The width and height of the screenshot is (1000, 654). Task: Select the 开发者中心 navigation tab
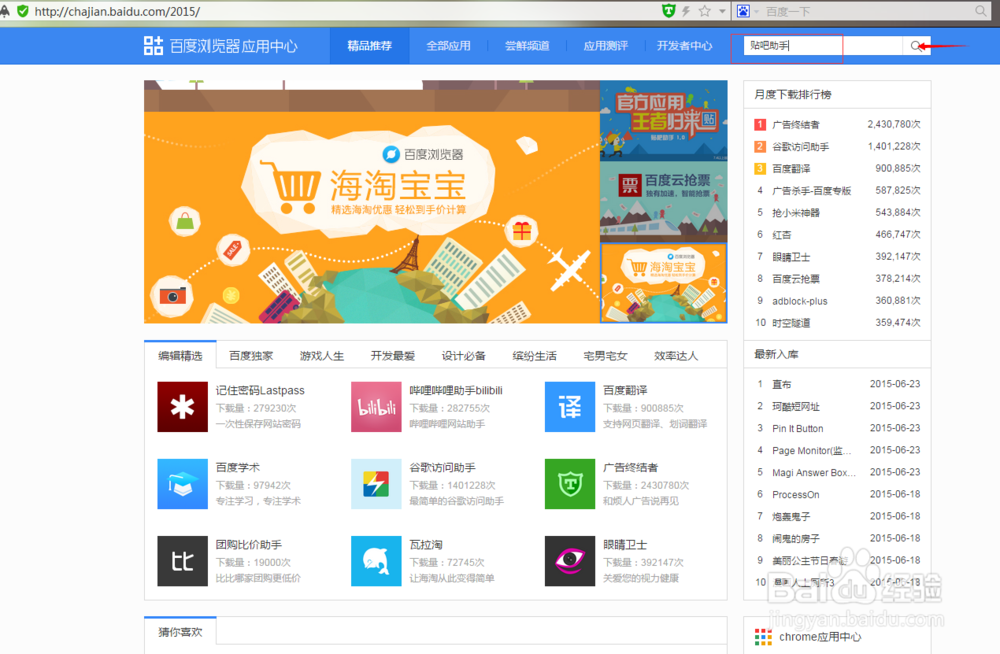(684, 46)
